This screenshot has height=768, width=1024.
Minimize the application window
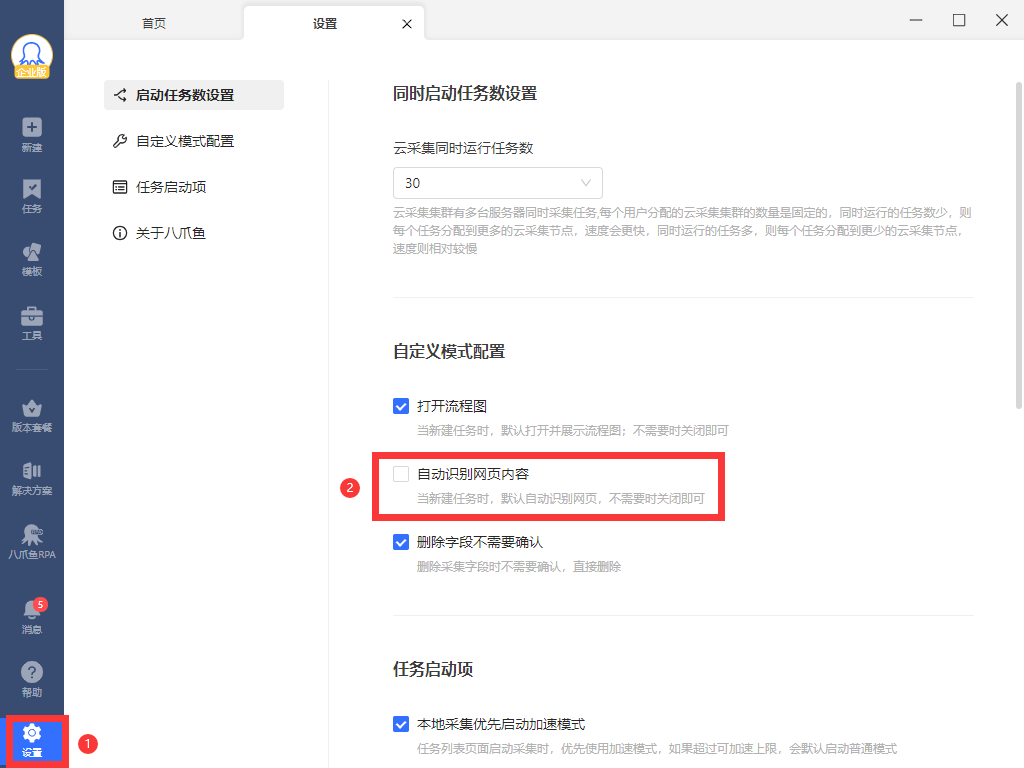click(x=916, y=20)
